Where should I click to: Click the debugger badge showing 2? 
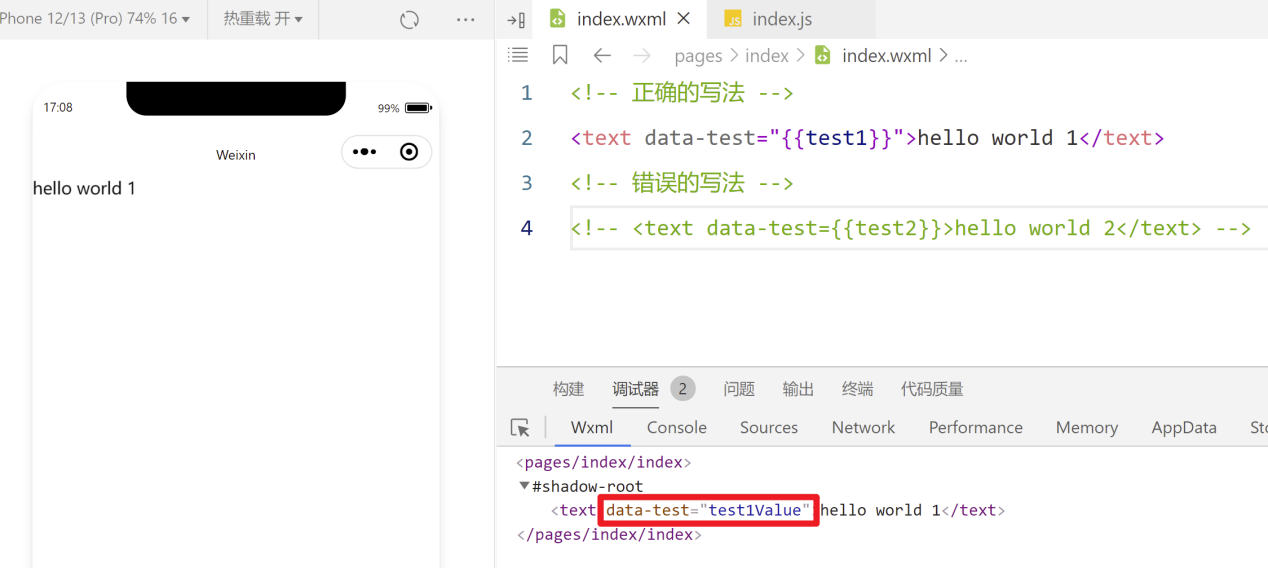(x=683, y=389)
